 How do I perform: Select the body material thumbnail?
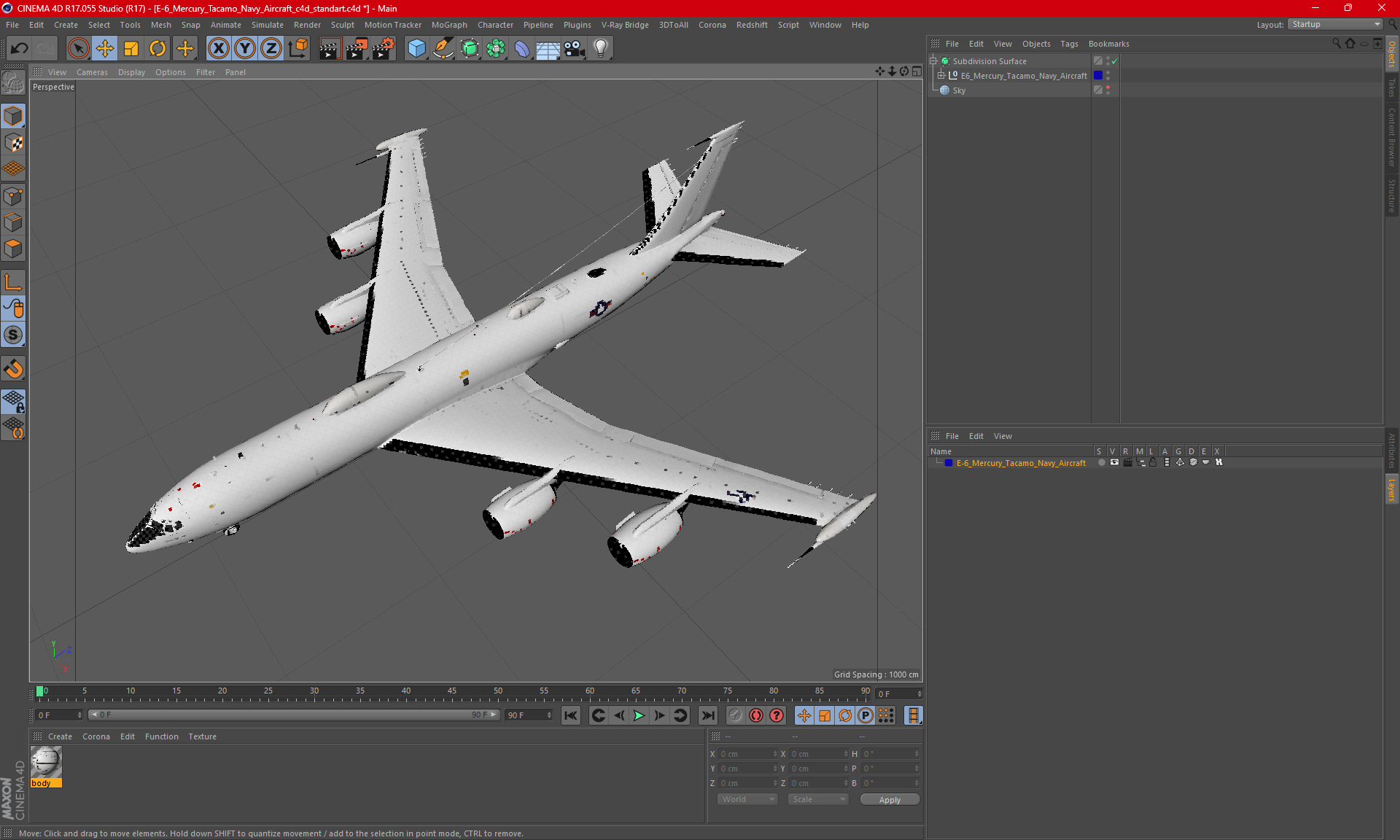46,763
